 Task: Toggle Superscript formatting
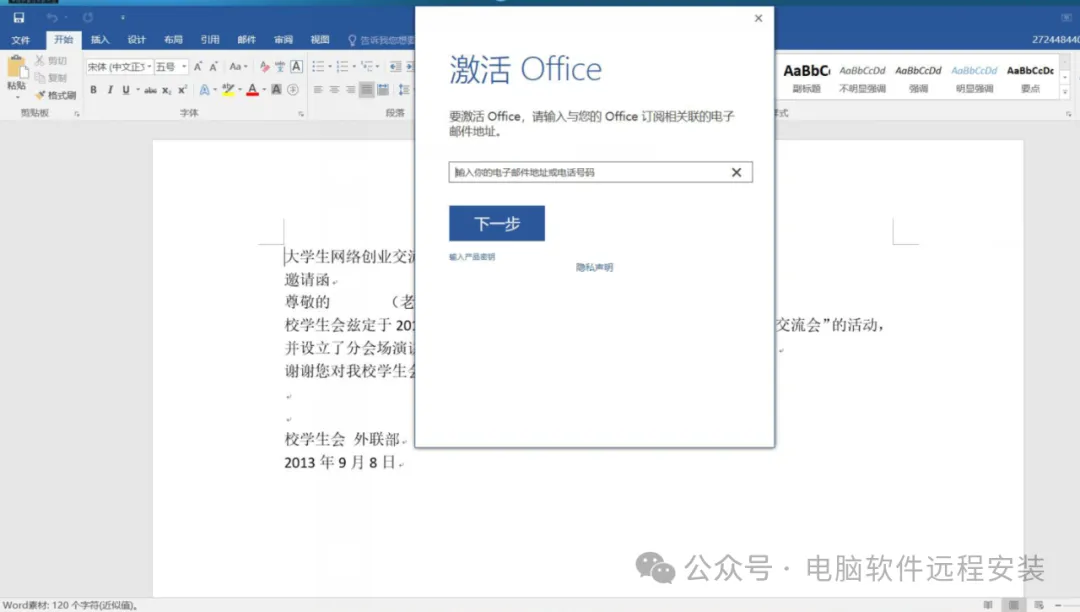(x=183, y=89)
